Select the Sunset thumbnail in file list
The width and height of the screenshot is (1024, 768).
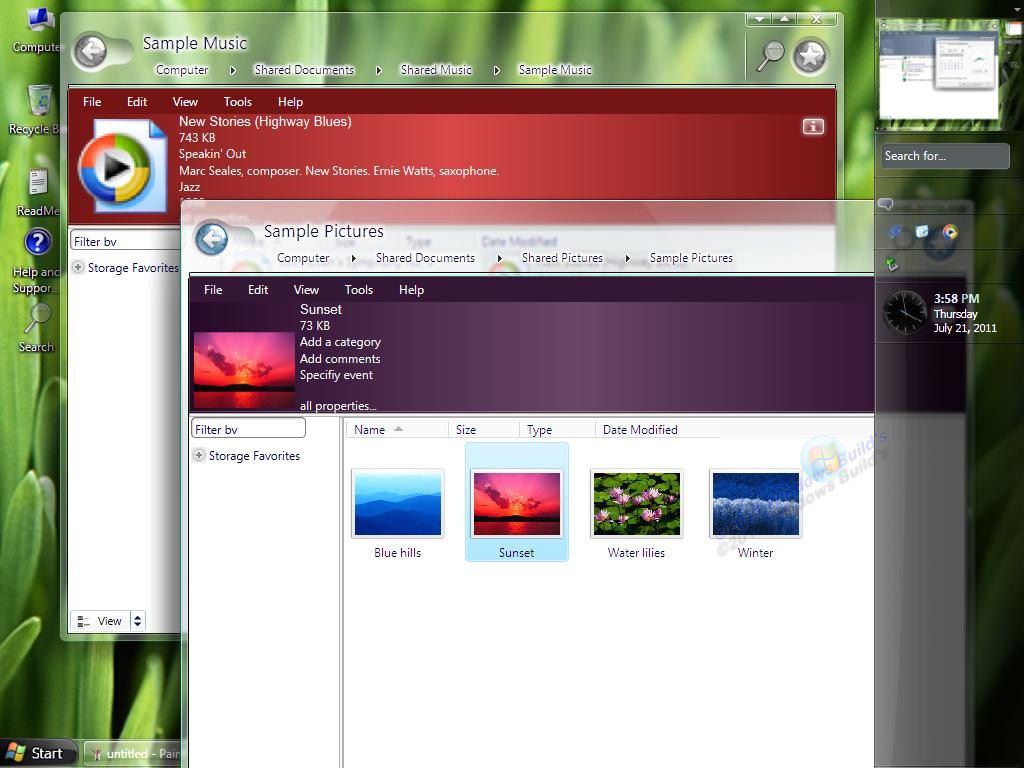517,502
